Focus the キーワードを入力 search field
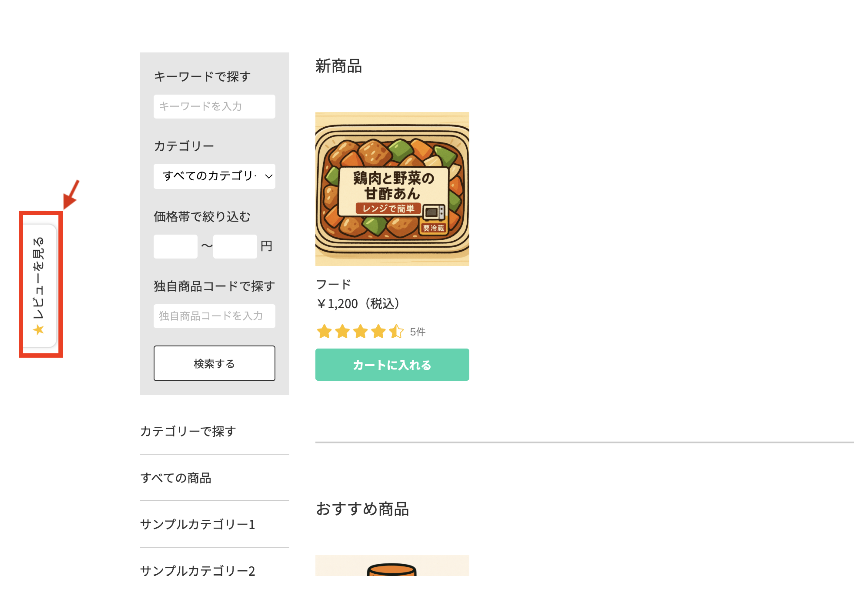Viewport: 854px width, 600px height. pos(214,107)
